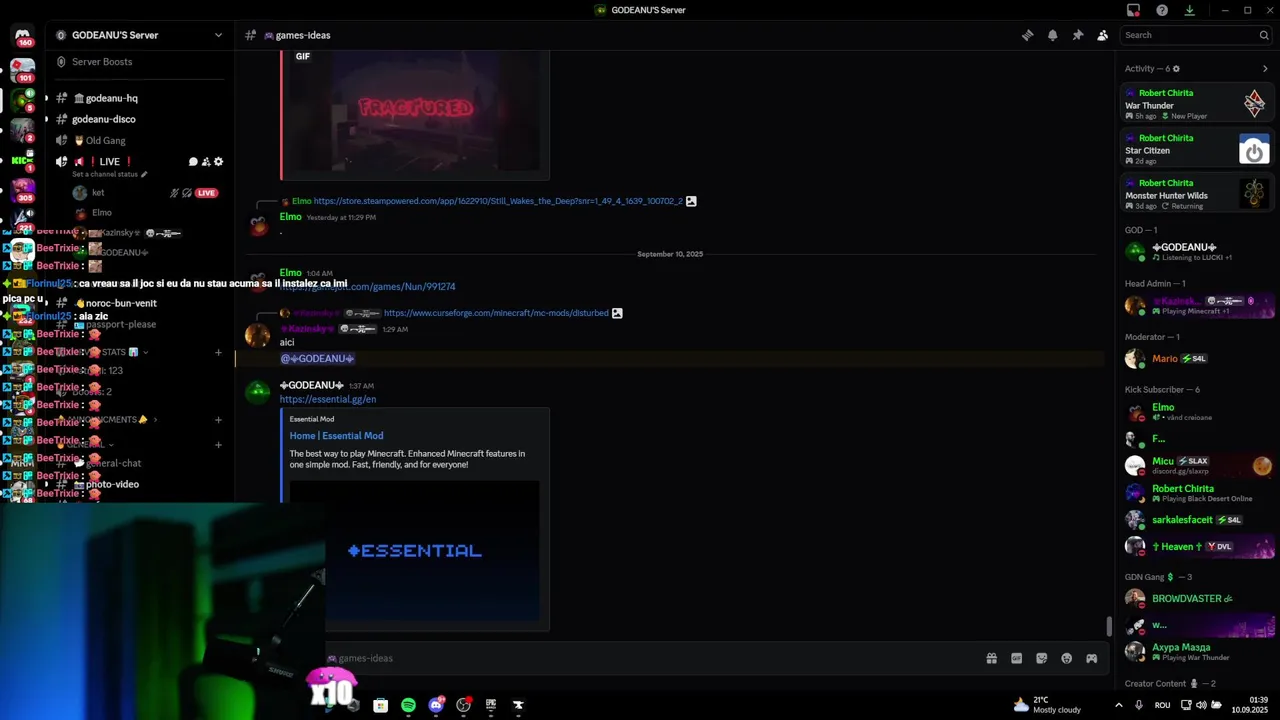This screenshot has height=720, width=1280.
Task: Click the magnifier icon in Search box
Action: (x=1264, y=35)
